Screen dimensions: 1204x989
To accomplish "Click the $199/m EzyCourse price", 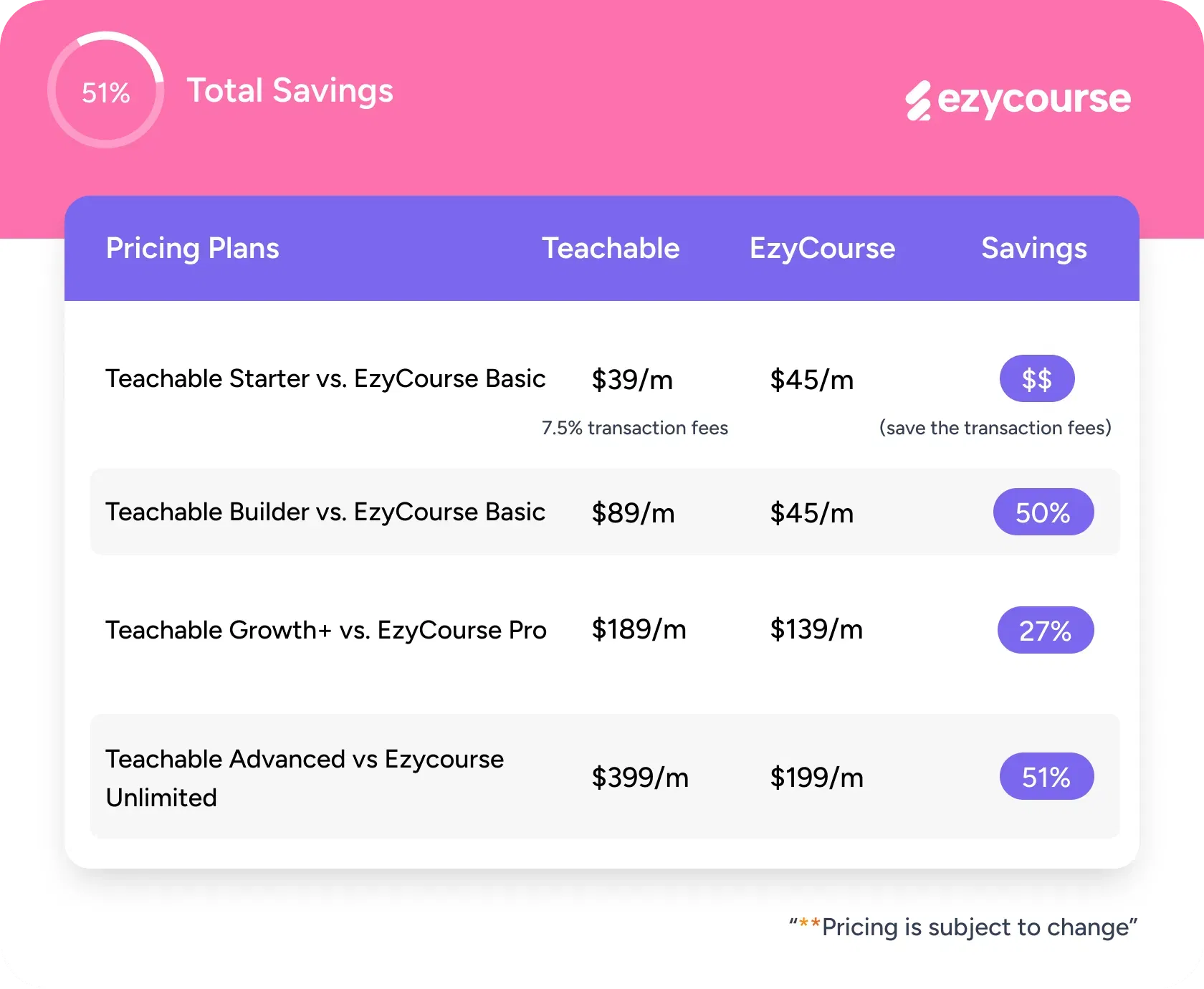I will (x=817, y=777).
